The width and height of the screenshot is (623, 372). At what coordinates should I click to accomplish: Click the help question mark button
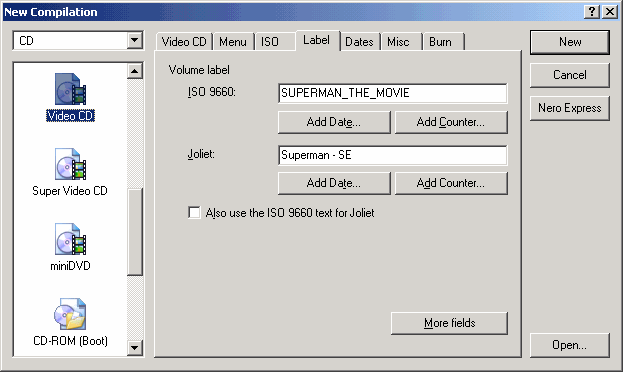tap(592, 12)
